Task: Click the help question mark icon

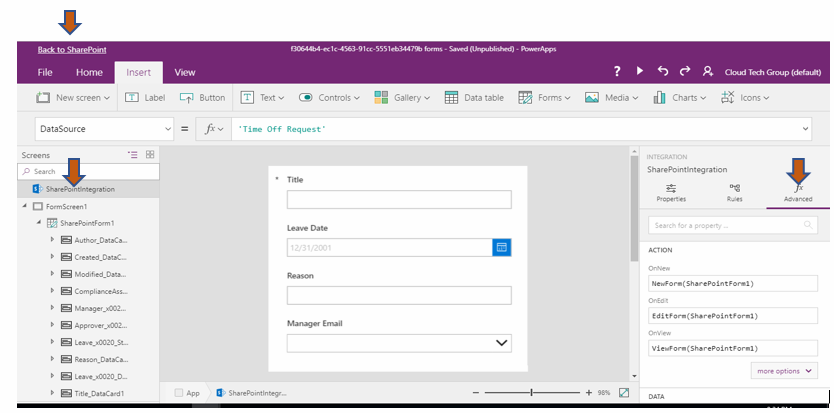Action: point(617,71)
